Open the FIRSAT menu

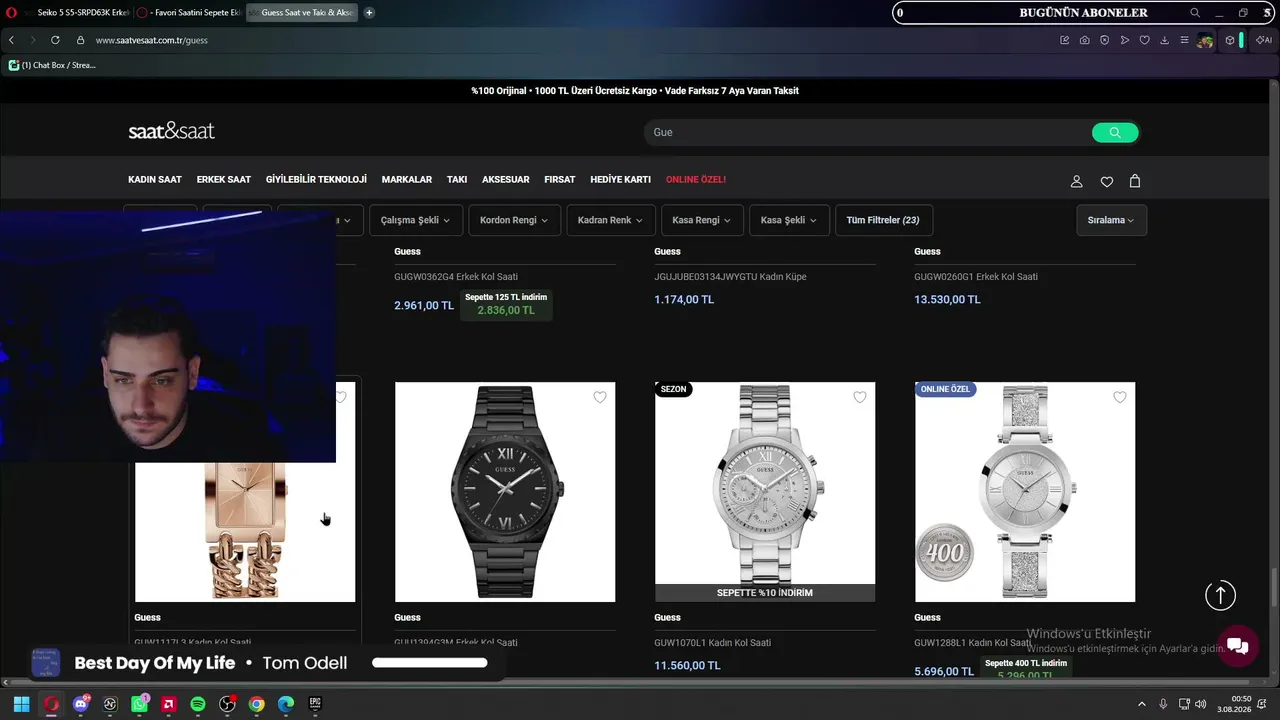pos(560,180)
